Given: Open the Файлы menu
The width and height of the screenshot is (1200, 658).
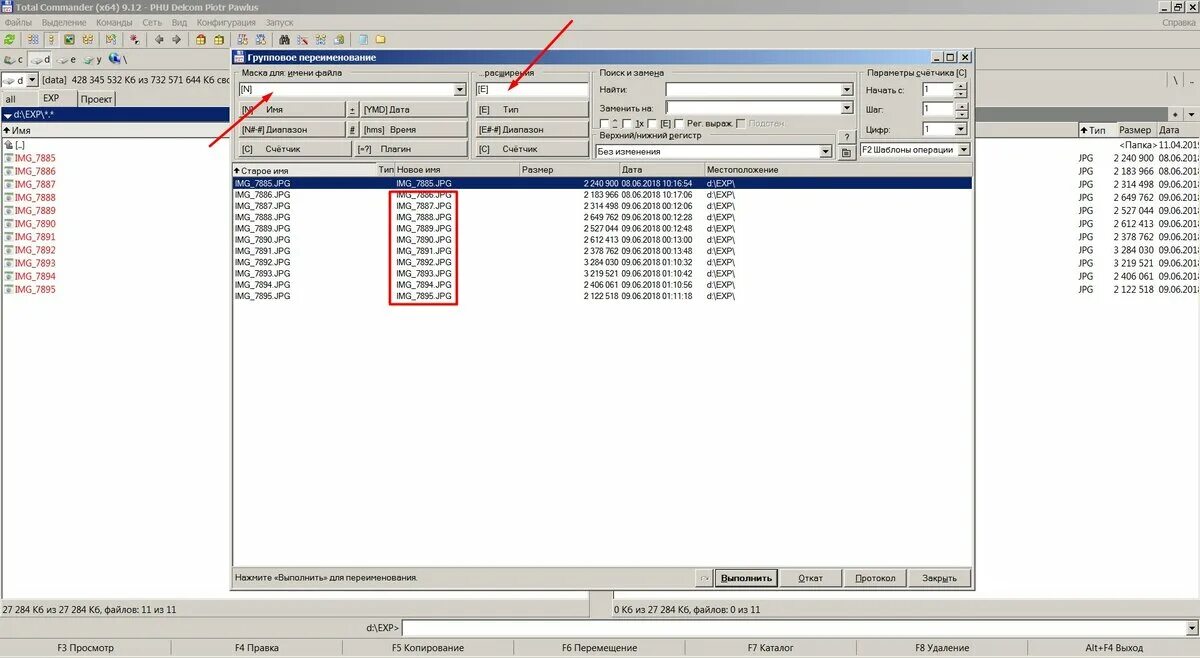Looking at the screenshot, I should tap(18, 22).
